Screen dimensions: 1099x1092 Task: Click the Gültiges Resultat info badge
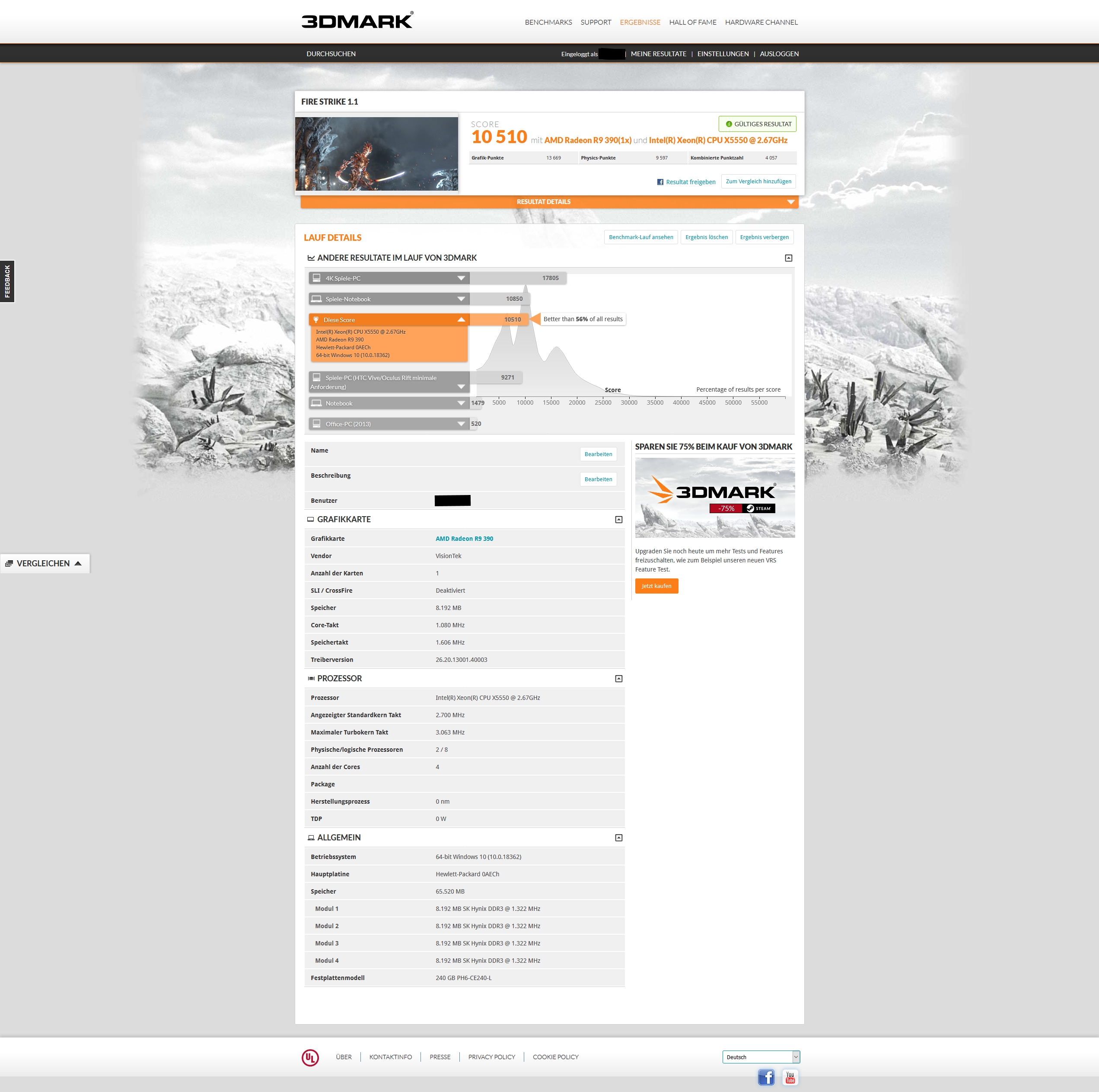pyautogui.click(x=757, y=124)
